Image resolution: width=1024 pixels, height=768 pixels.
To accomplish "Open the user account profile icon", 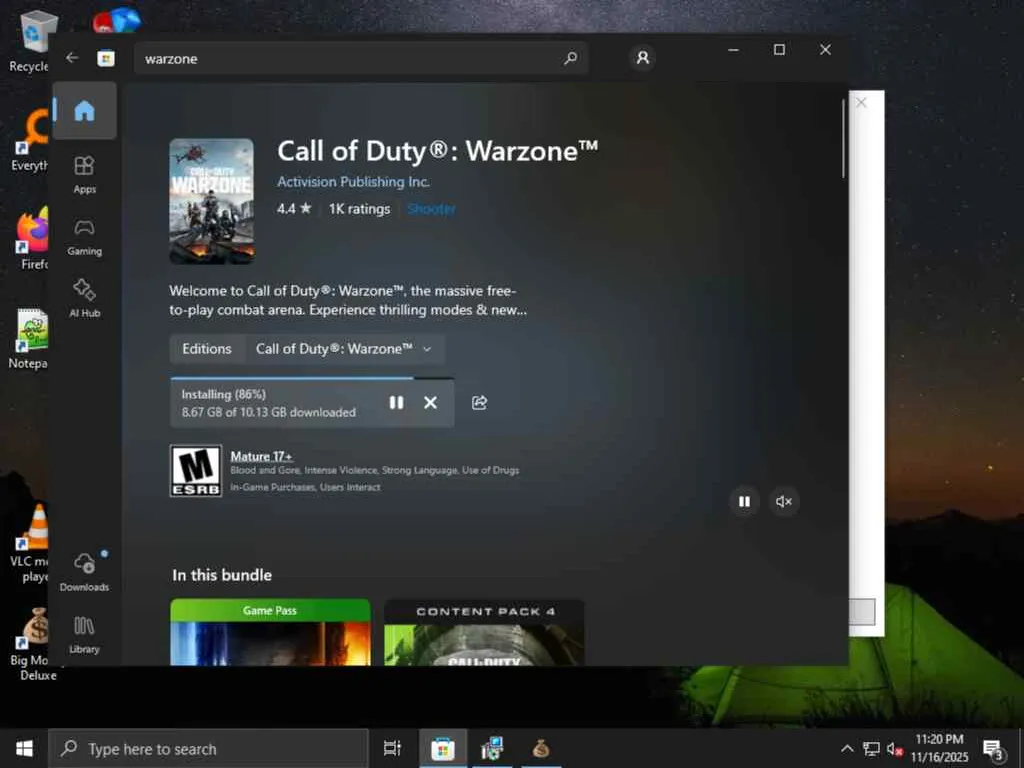I will coord(643,58).
